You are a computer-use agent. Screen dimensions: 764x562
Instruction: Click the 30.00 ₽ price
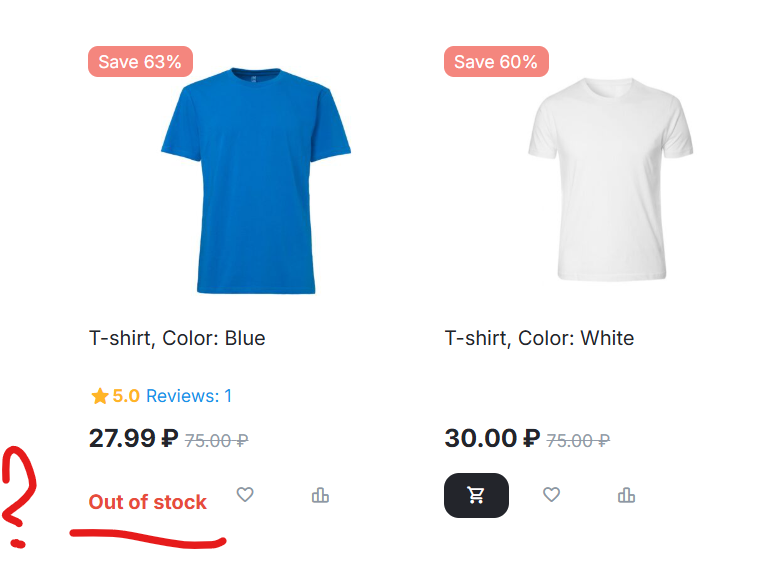coord(491,438)
